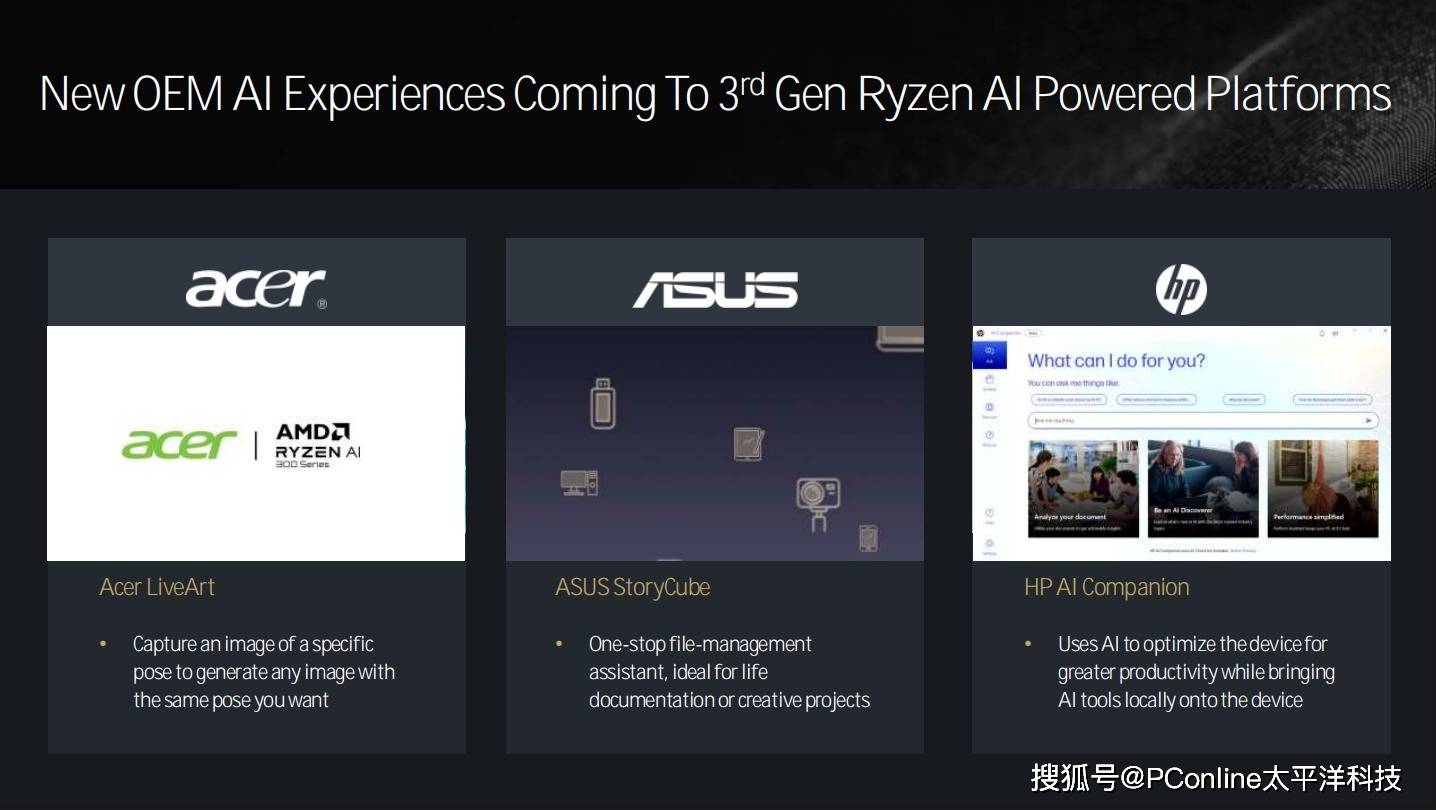
Task: Select the Ask tab in HP AI Companion sidebar
Action: [x=989, y=354]
